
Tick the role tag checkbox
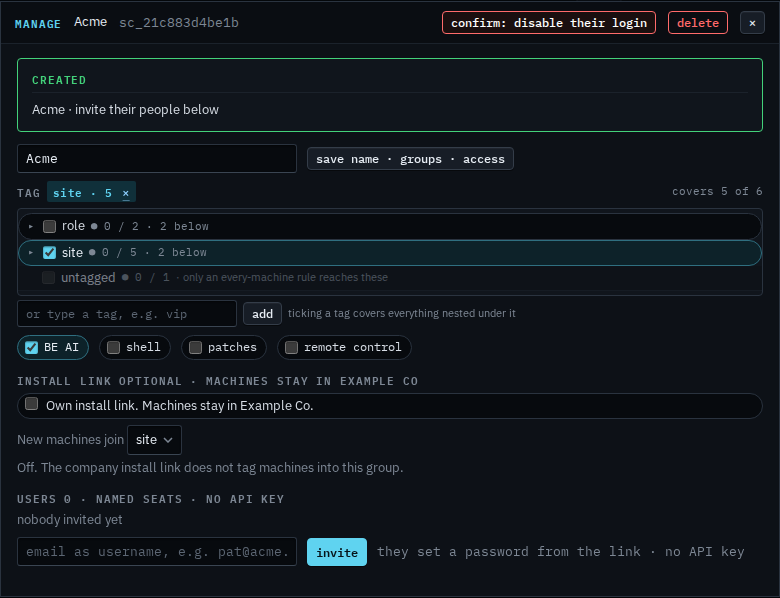[49, 226]
